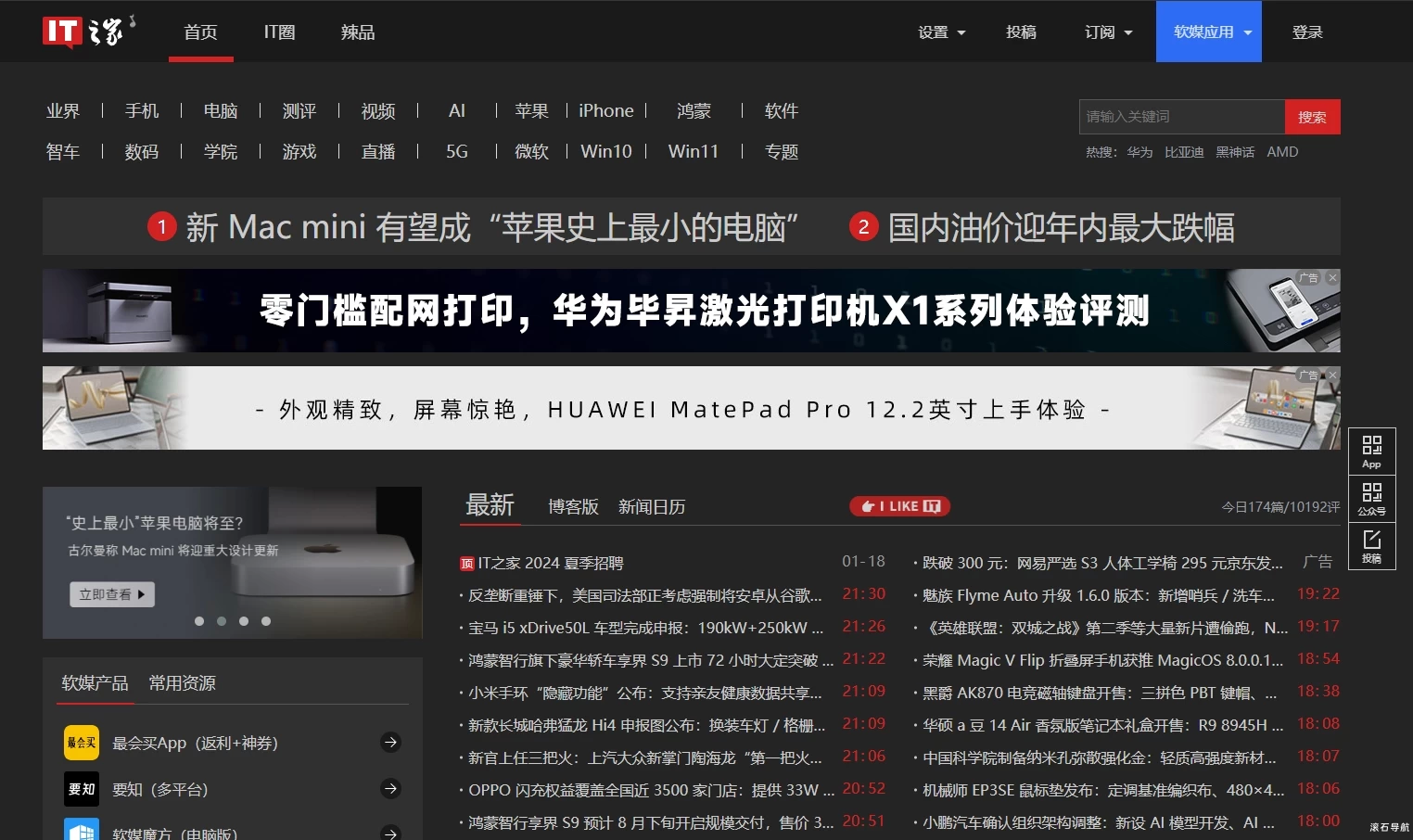Expand the 设置 dropdown
The width and height of the screenshot is (1413, 840).
(x=942, y=32)
